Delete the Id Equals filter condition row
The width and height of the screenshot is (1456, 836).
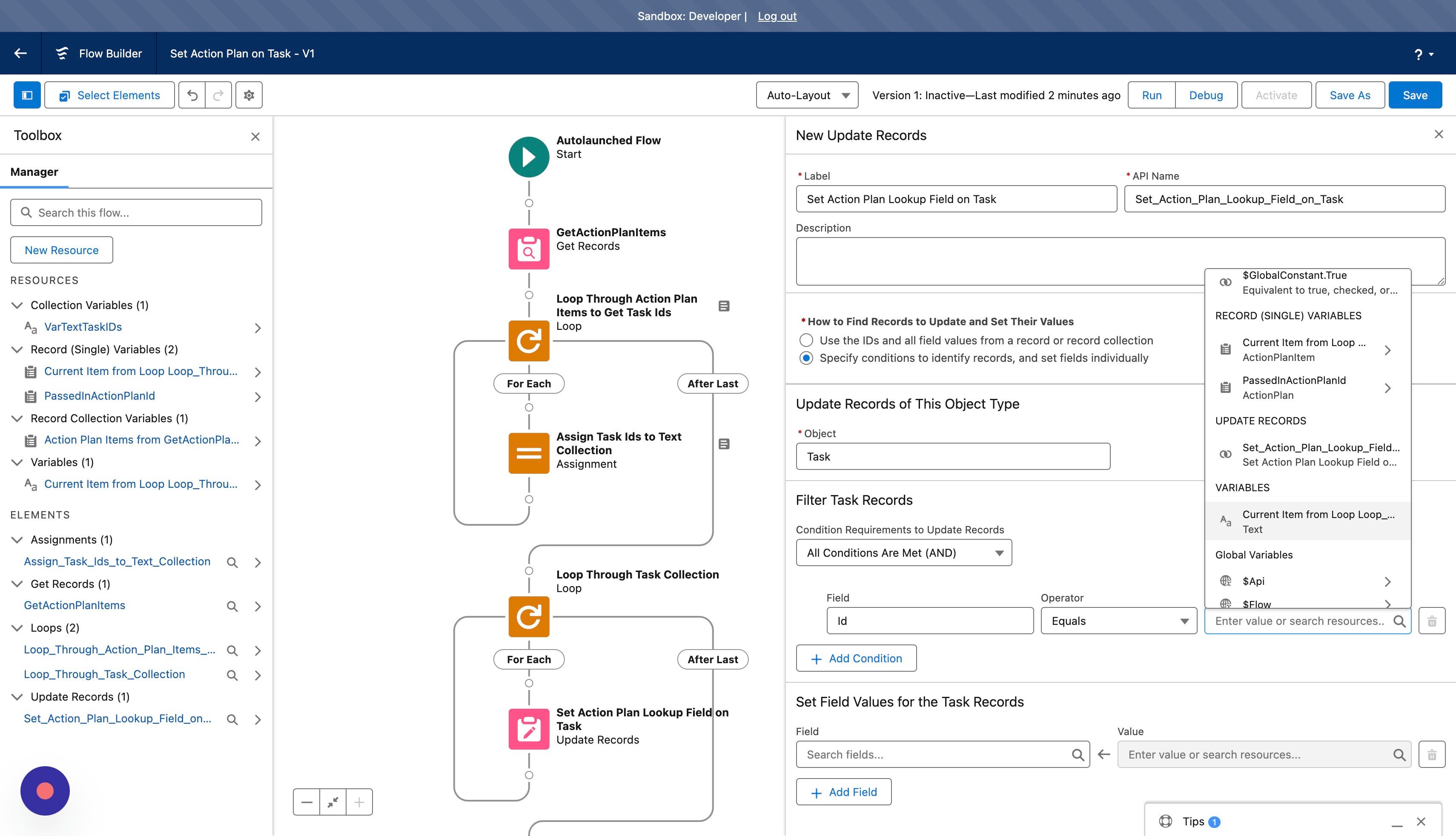click(1432, 621)
